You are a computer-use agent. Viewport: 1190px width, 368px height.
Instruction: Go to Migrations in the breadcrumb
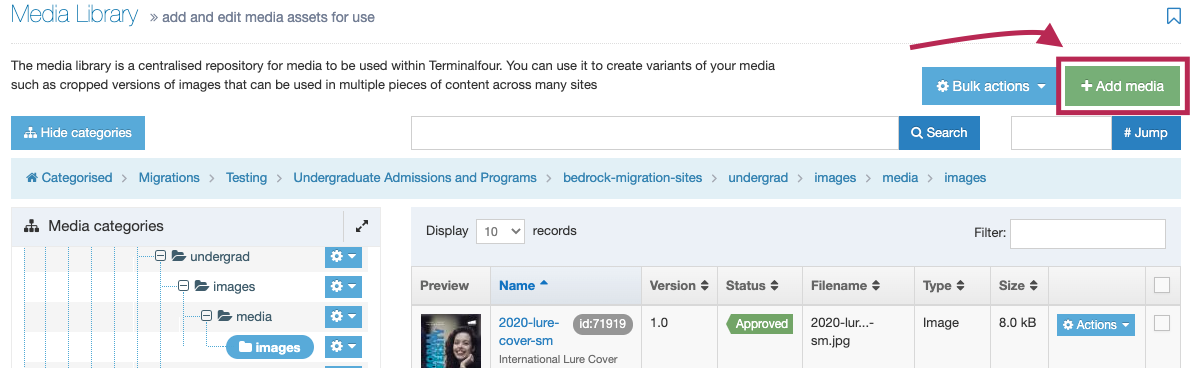coord(169,178)
